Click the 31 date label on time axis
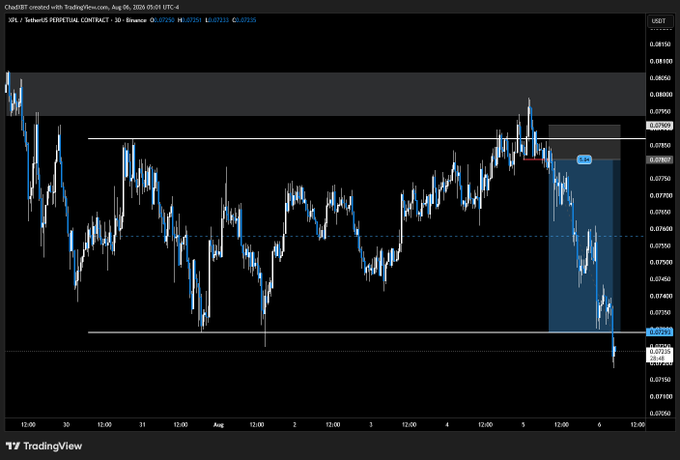This screenshot has width=680, height=460. coord(142,425)
